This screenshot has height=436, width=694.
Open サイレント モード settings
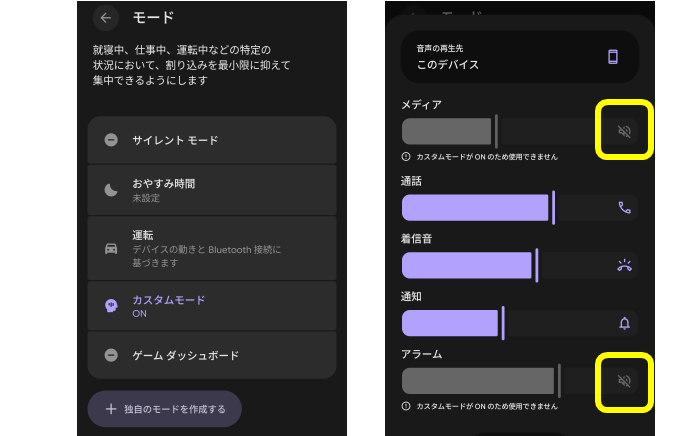coord(211,140)
